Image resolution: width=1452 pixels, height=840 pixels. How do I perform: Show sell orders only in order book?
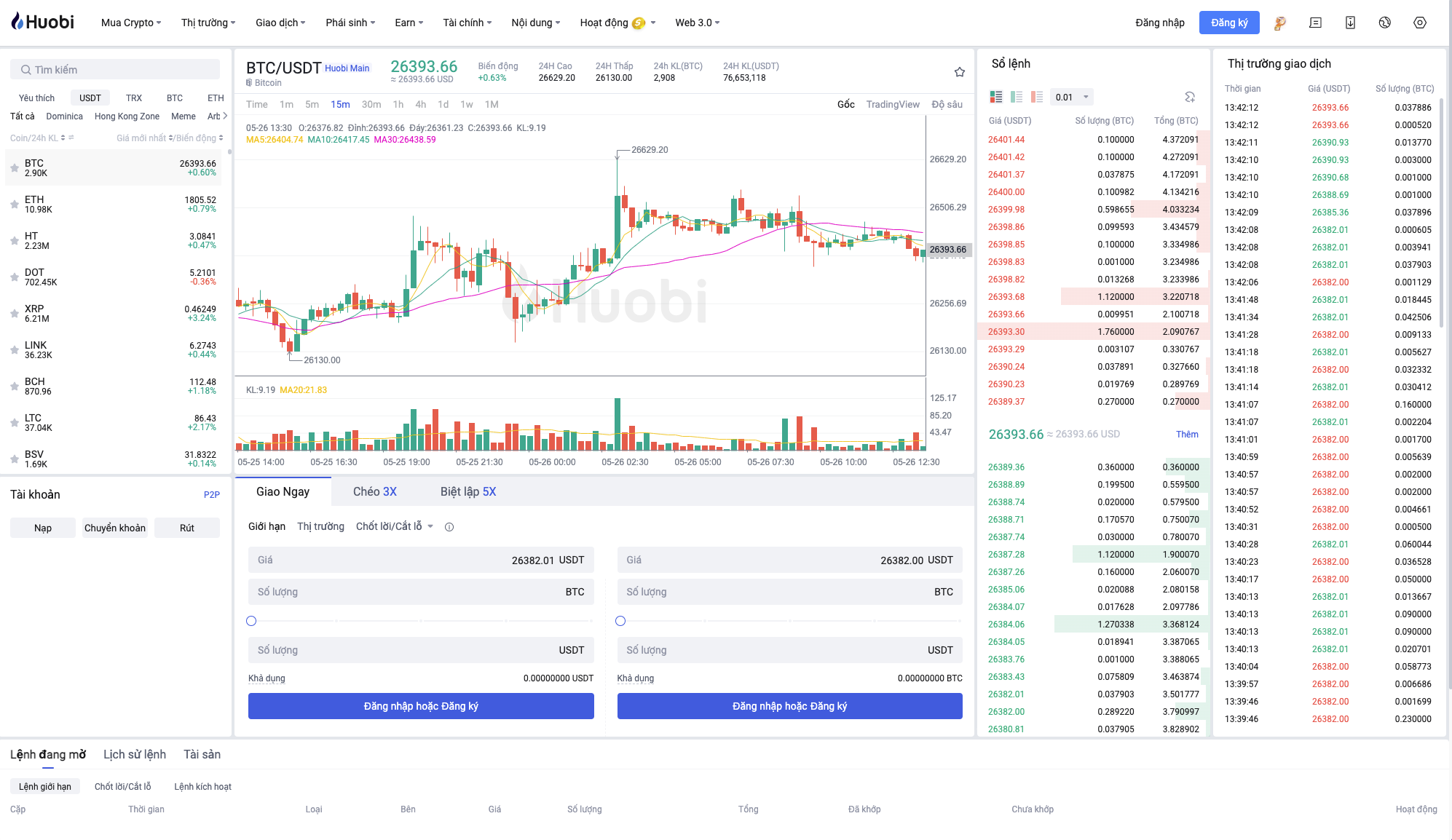tap(1037, 97)
